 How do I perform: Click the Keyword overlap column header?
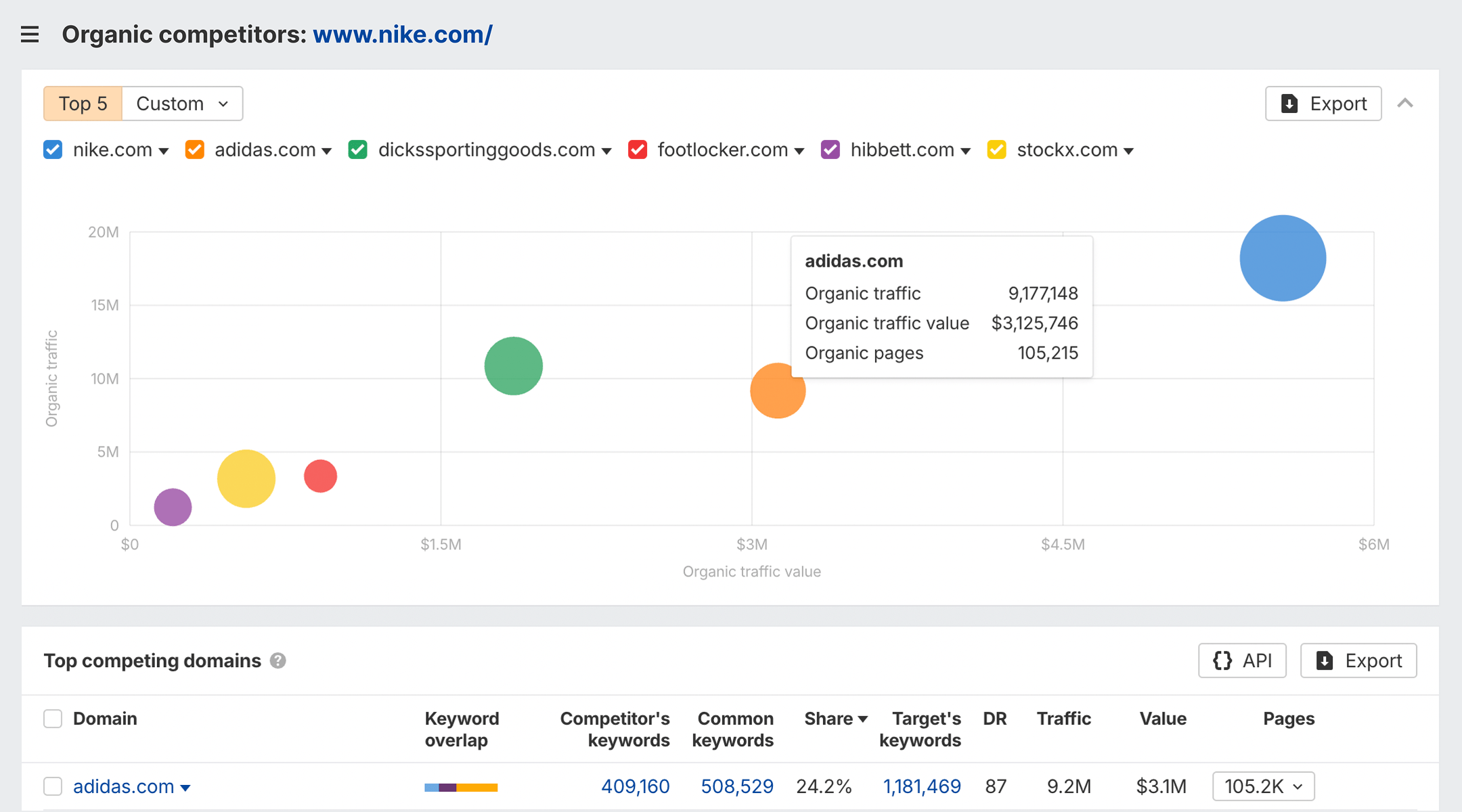coord(462,729)
